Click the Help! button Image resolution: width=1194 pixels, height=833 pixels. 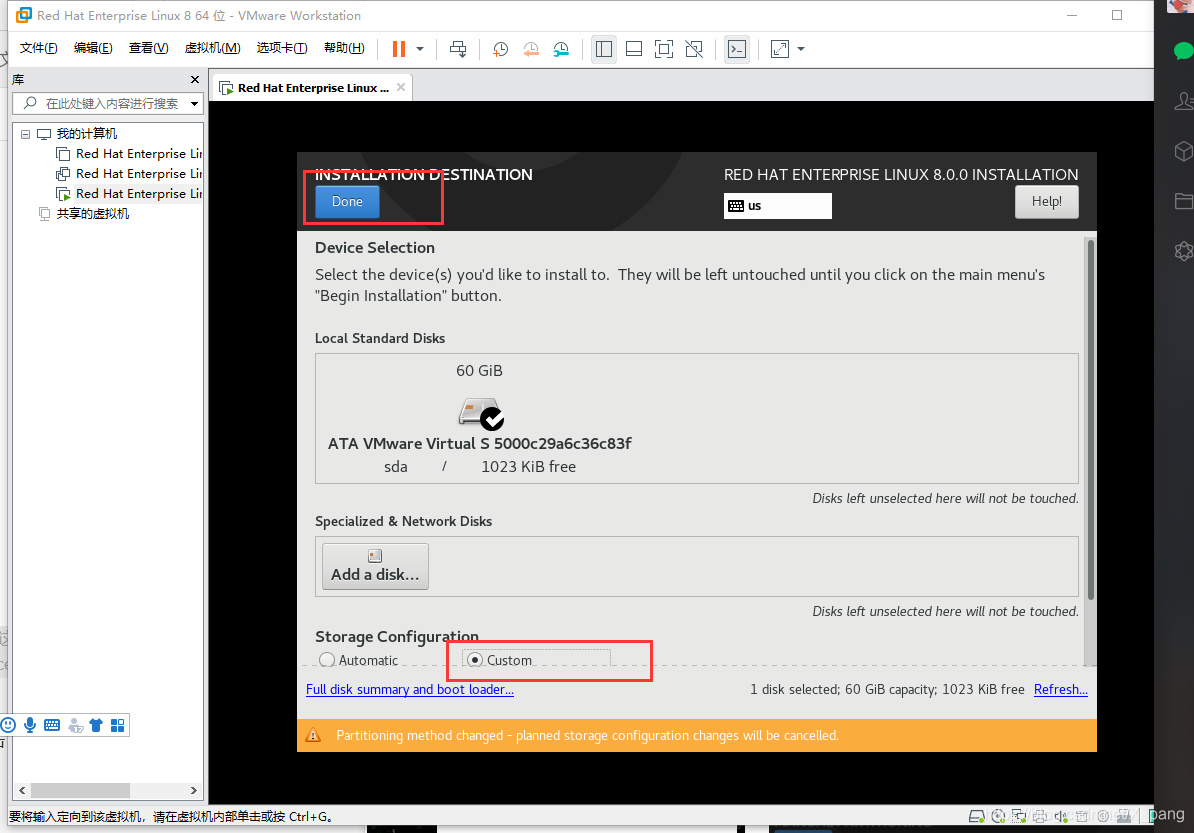point(1046,202)
